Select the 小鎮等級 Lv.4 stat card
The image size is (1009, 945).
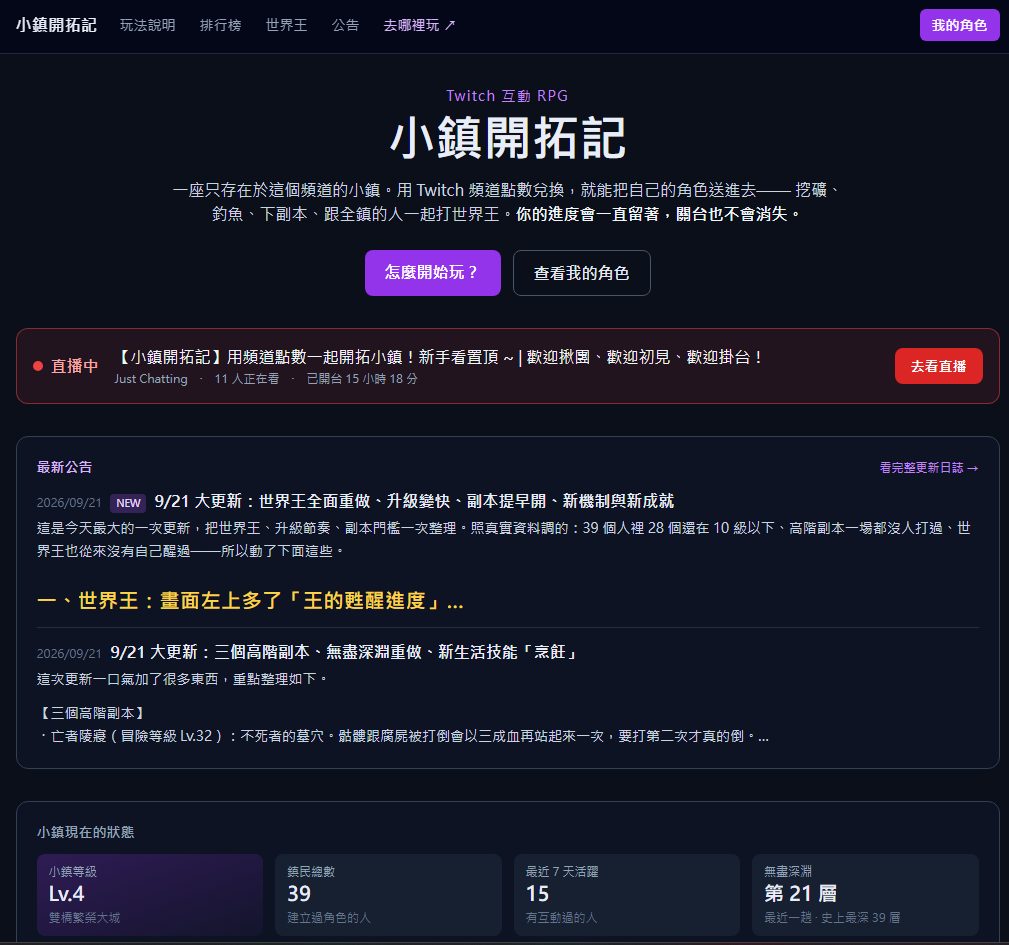tap(150, 895)
